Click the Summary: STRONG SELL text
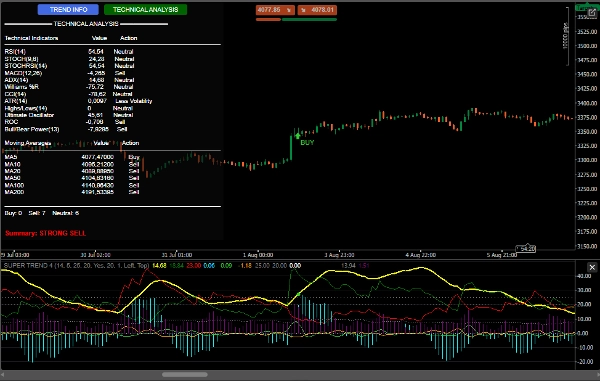The height and width of the screenshot is (381, 600). [x=46, y=233]
